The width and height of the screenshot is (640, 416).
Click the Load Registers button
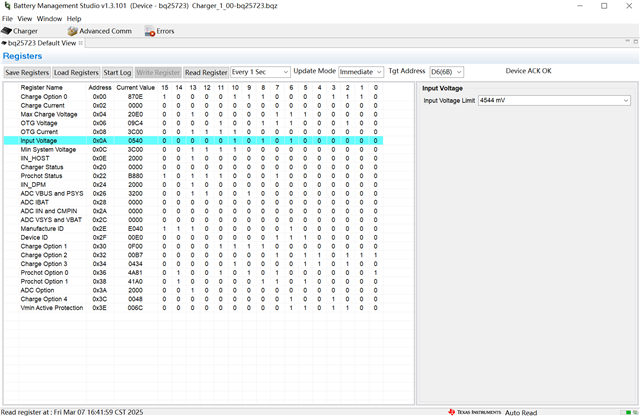pyautogui.click(x=76, y=72)
